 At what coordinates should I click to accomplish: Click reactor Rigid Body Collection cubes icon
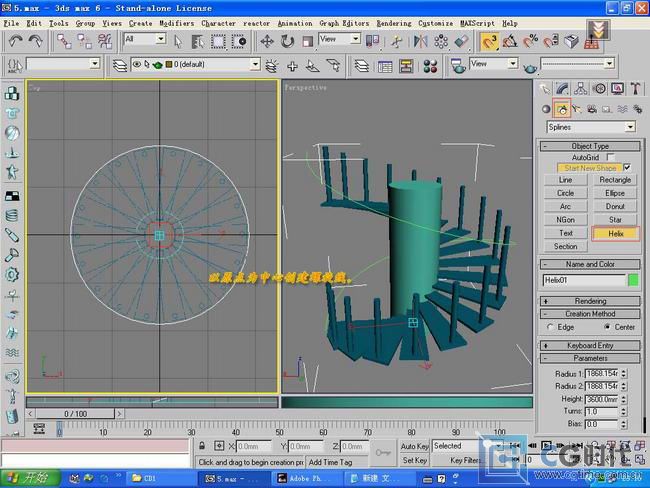pyautogui.click(x=12, y=93)
